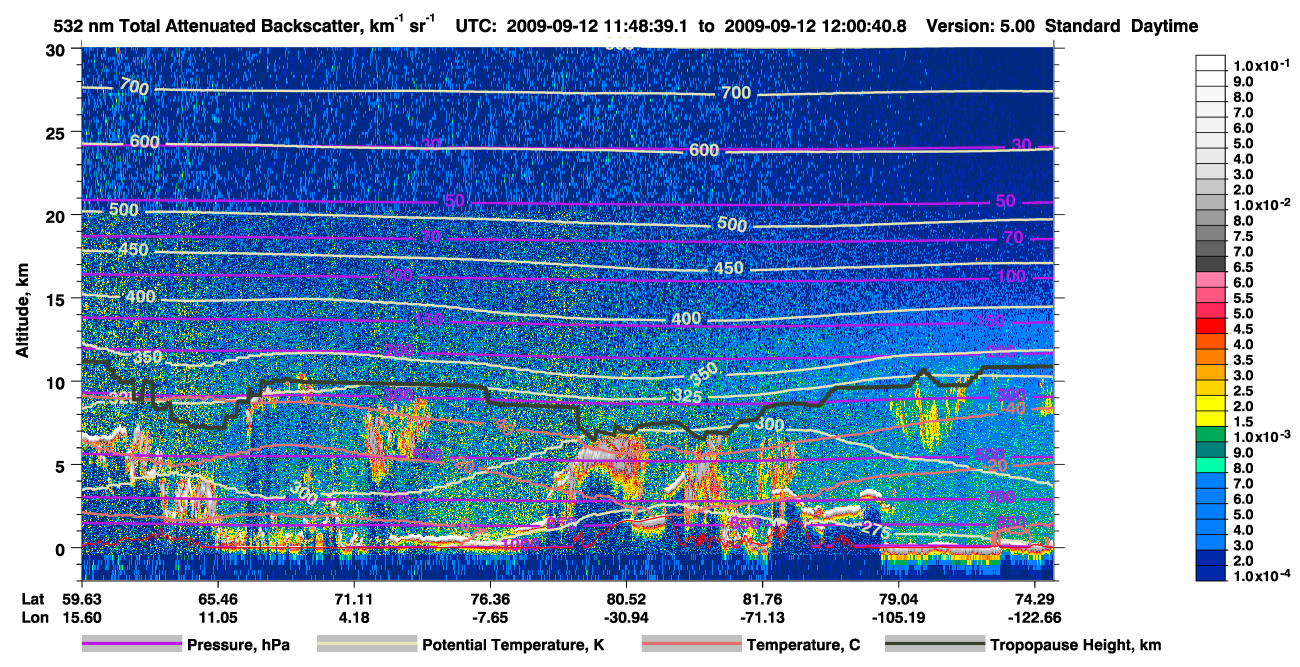This screenshot has width=1300, height=667.
Task: Click the 'Lat' row label
Action: (x=33, y=599)
